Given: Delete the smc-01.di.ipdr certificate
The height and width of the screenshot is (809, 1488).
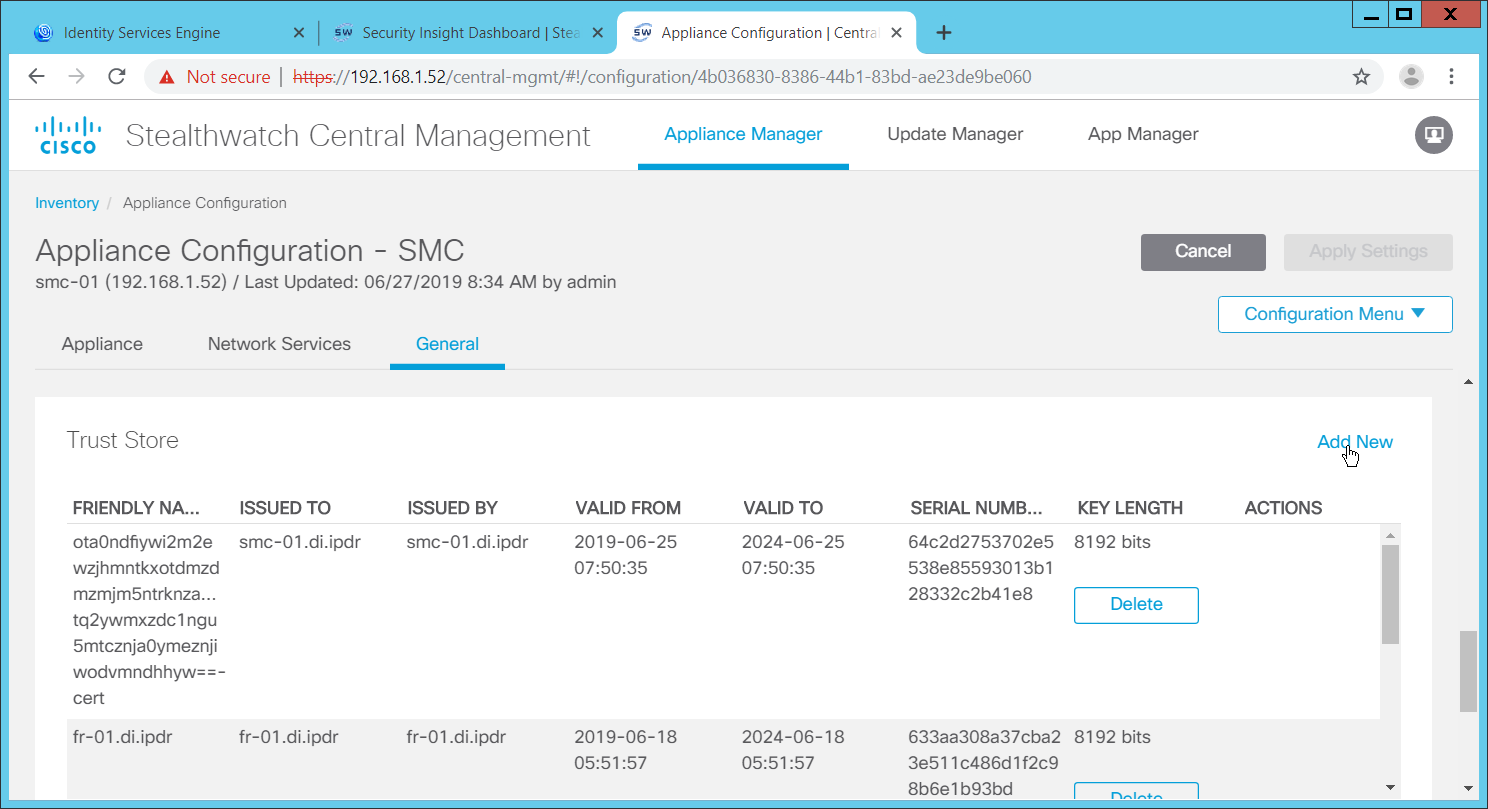Looking at the screenshot, I should click(x=1136, y=605).
